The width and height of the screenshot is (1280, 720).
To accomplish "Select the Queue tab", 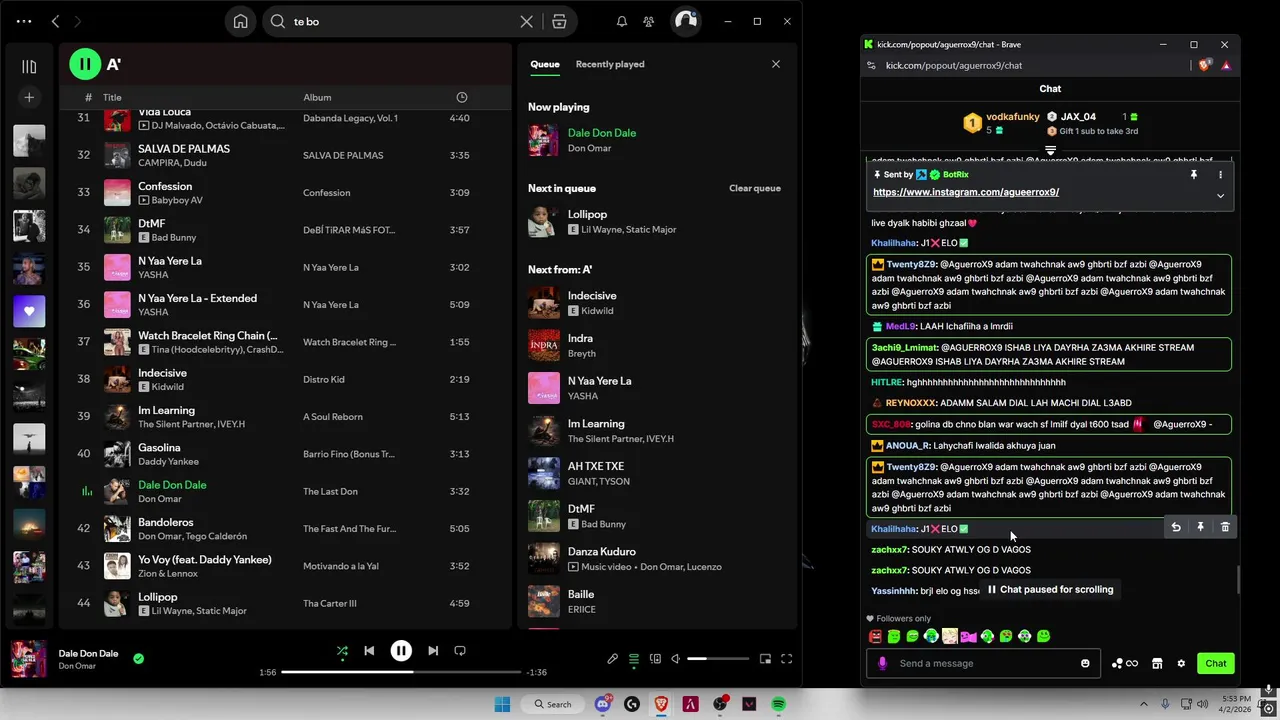I will (545, 64).
